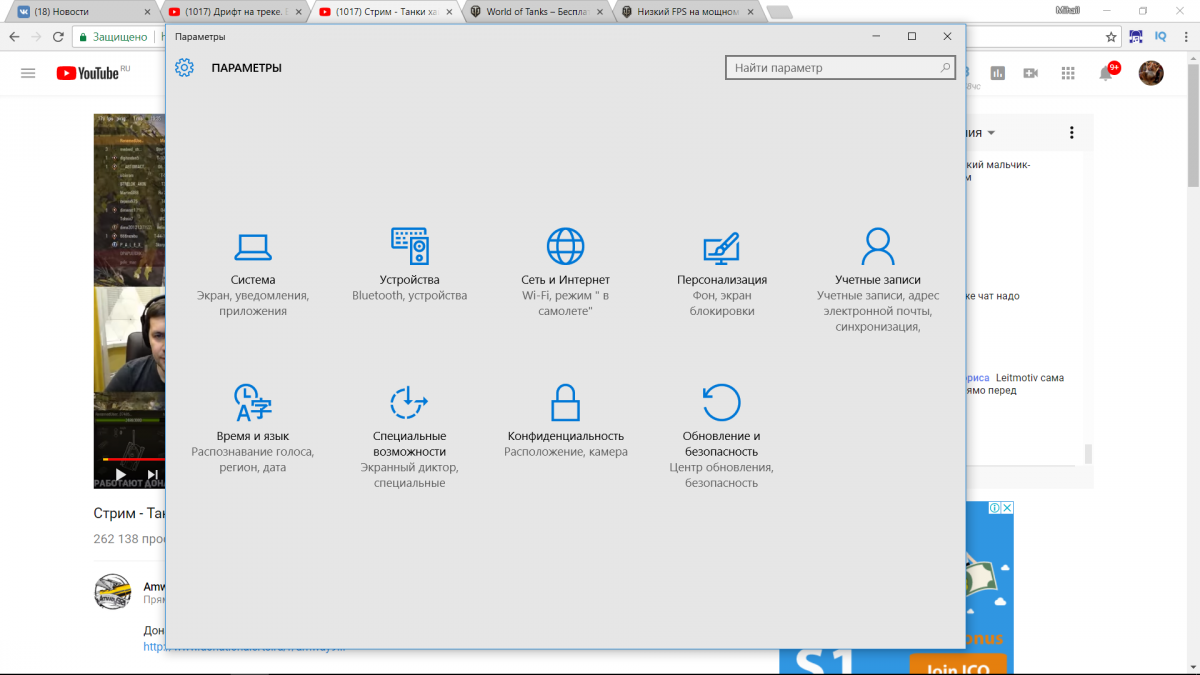Image resolution: width=1200 pixels, height=675 pixels.
Task: Skip to the next video
Action: [x=152, y=474]
